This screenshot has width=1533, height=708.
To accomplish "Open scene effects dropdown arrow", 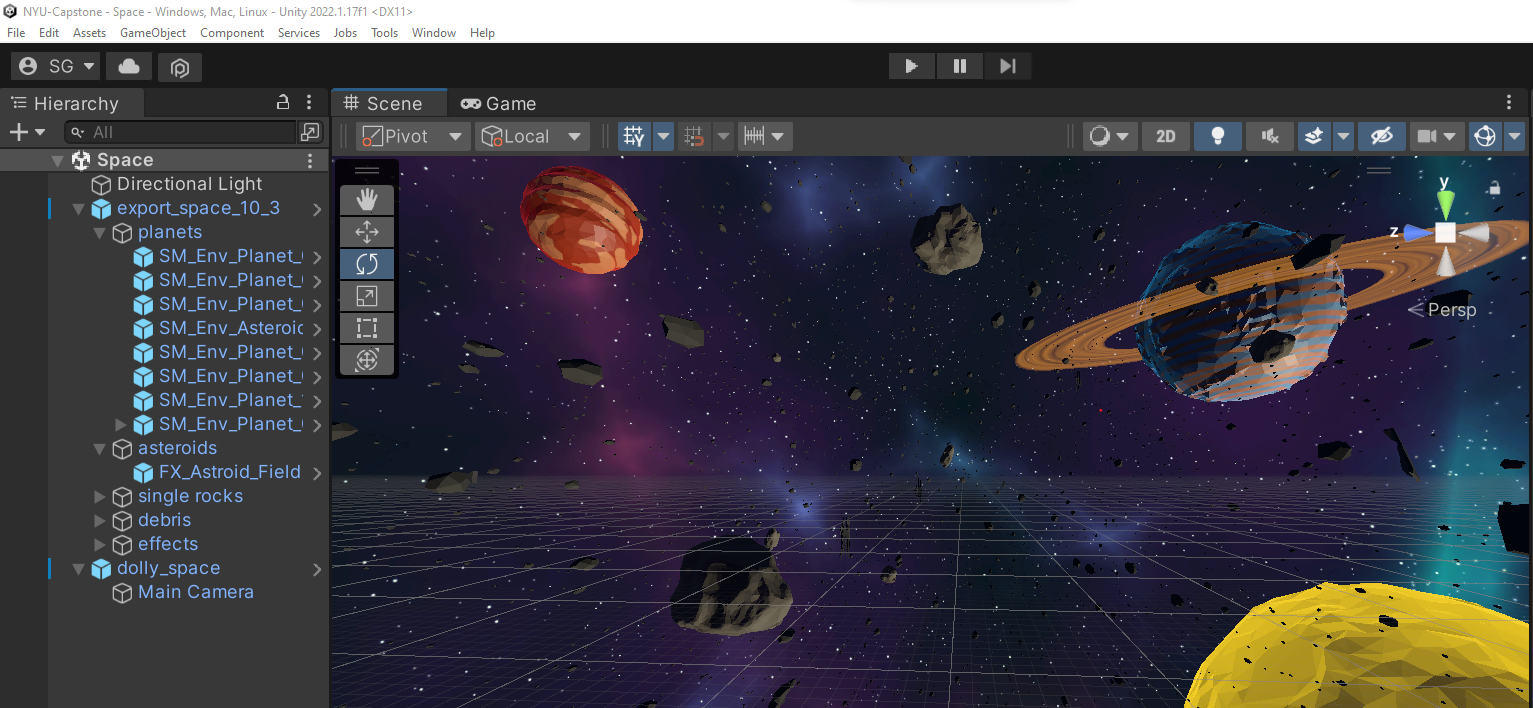I will (x=1343, y=136).
